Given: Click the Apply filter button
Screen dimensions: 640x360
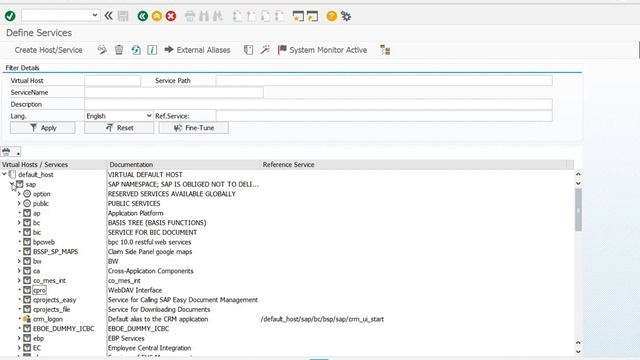Looking at the screenshot, I should [x=43, y=128].
